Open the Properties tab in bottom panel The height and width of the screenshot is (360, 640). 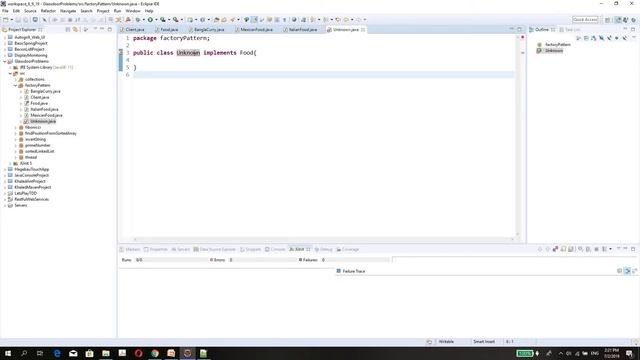[x=156, y=249]
